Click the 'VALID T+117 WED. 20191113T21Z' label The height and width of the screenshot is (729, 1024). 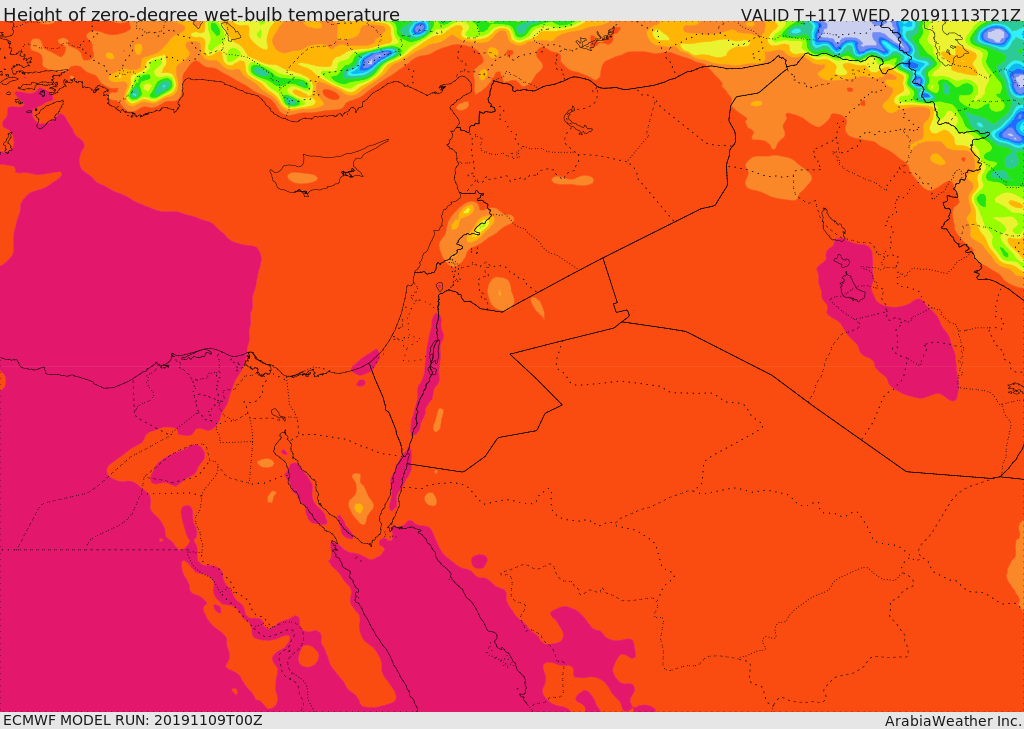(882, 14)
